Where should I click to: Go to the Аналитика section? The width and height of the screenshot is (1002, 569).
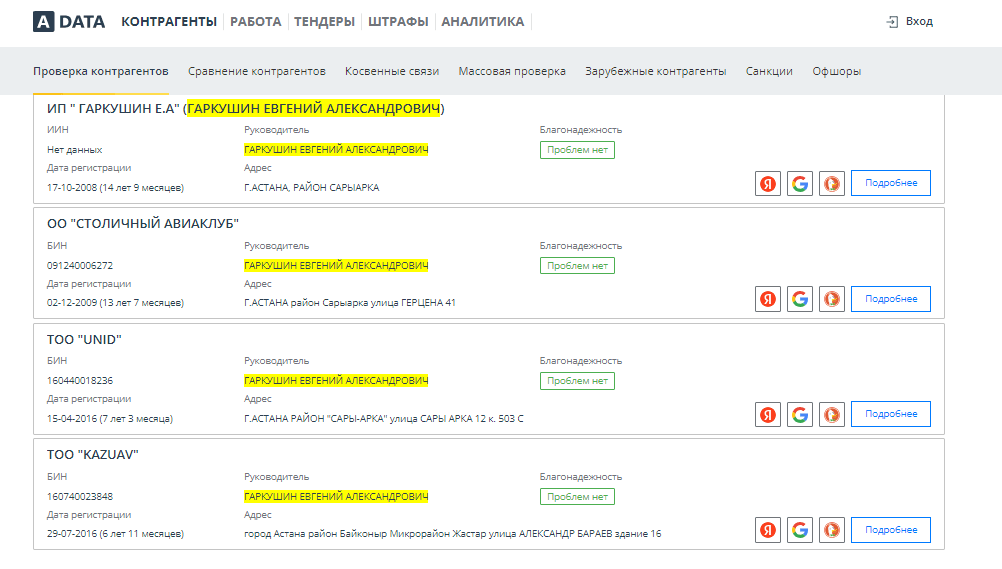tap(482, 21)
